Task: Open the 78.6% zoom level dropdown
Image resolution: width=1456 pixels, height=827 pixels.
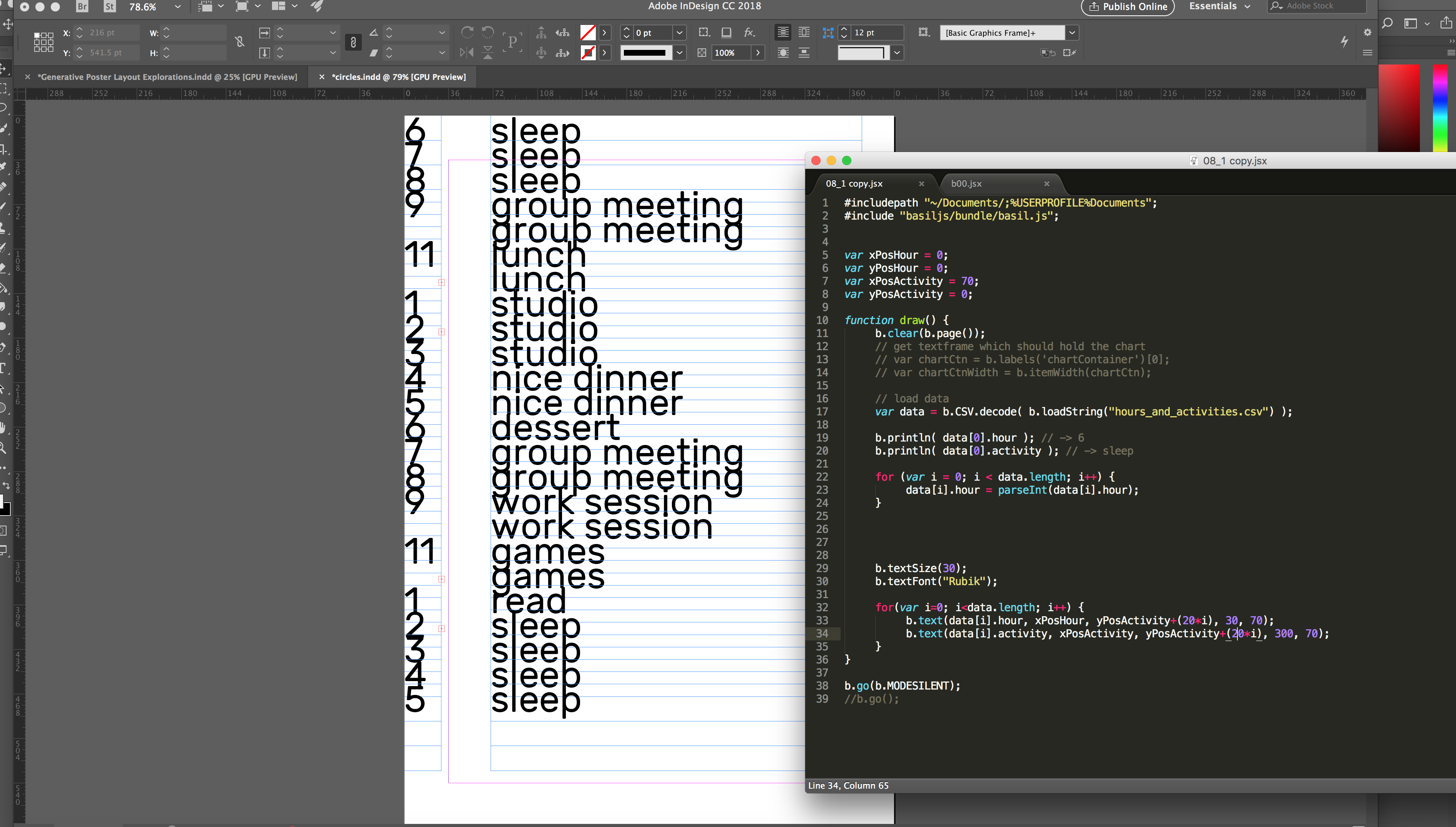Action: (x=177, y=7)
